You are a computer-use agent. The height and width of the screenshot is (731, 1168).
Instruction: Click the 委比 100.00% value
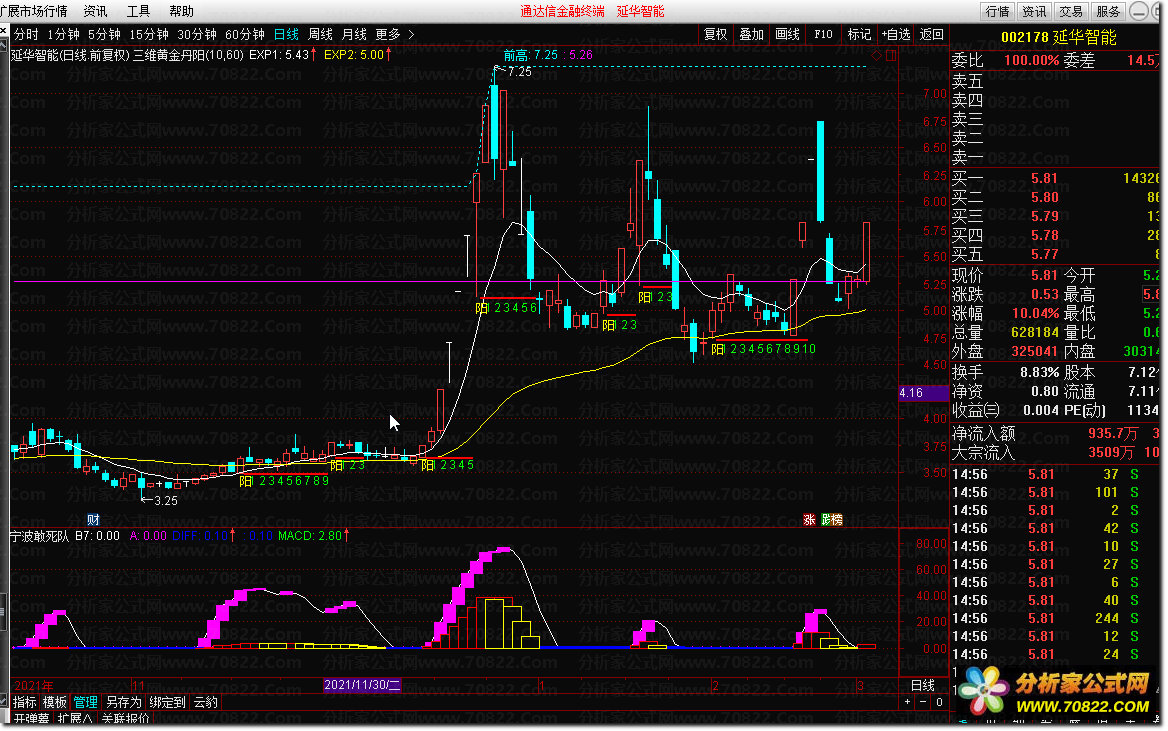1032,60
